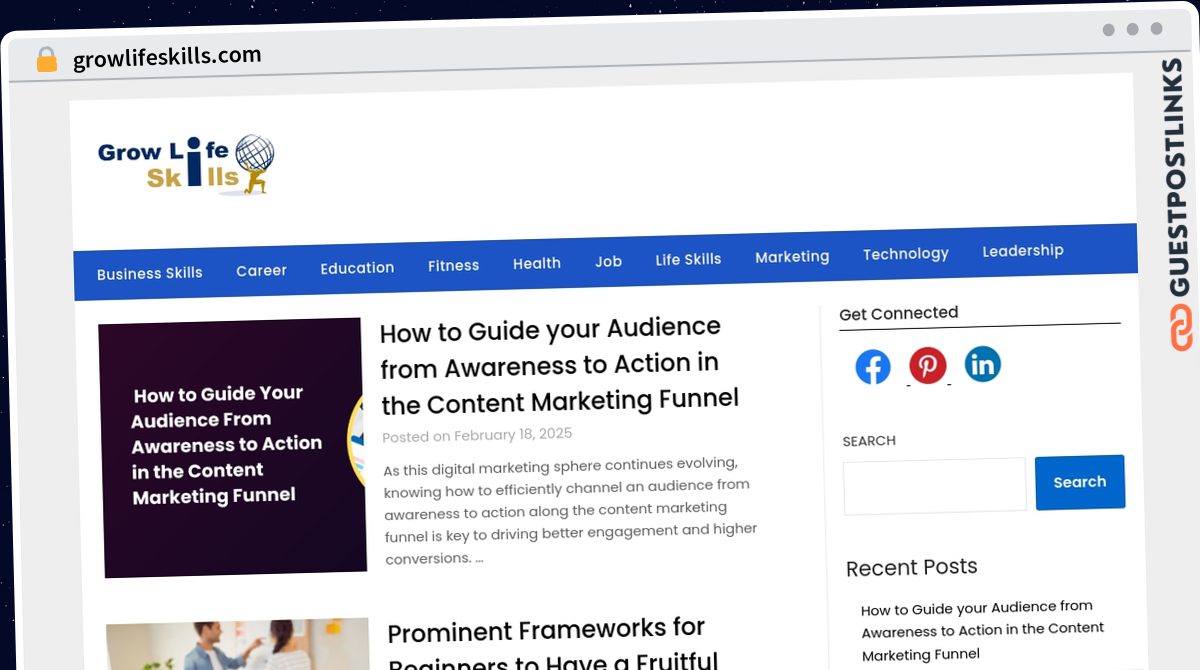1200x670 pixels.
Task: Open the Leadership menu item
Action: click(1023, 251)
